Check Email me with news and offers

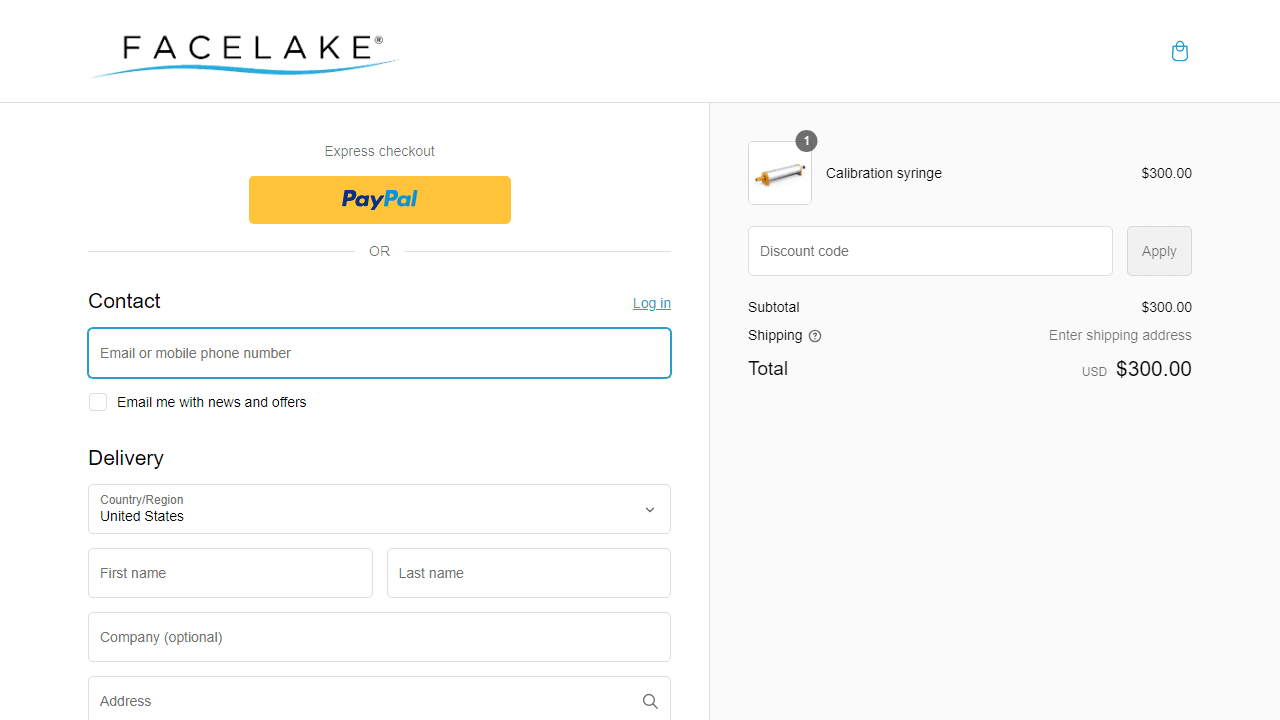(x=98, y=402)
